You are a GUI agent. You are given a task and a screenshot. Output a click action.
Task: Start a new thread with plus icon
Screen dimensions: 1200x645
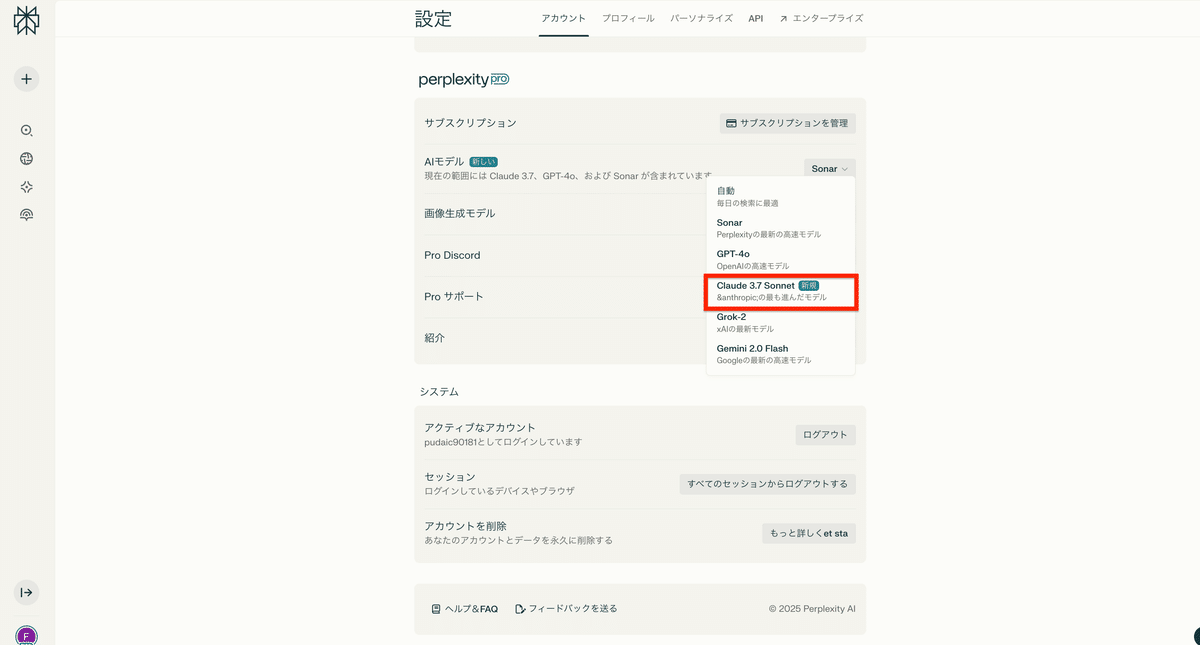click(x=26, y=79)
